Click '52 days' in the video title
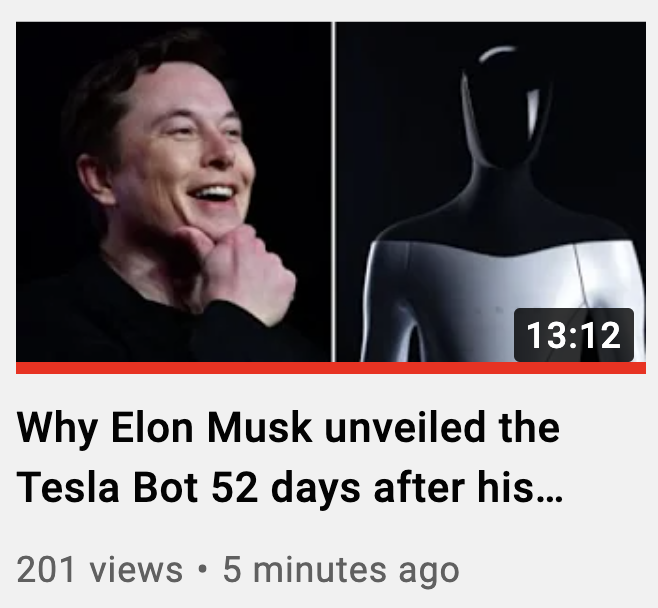This screenshot has height=608, width=658. point(286,488)
